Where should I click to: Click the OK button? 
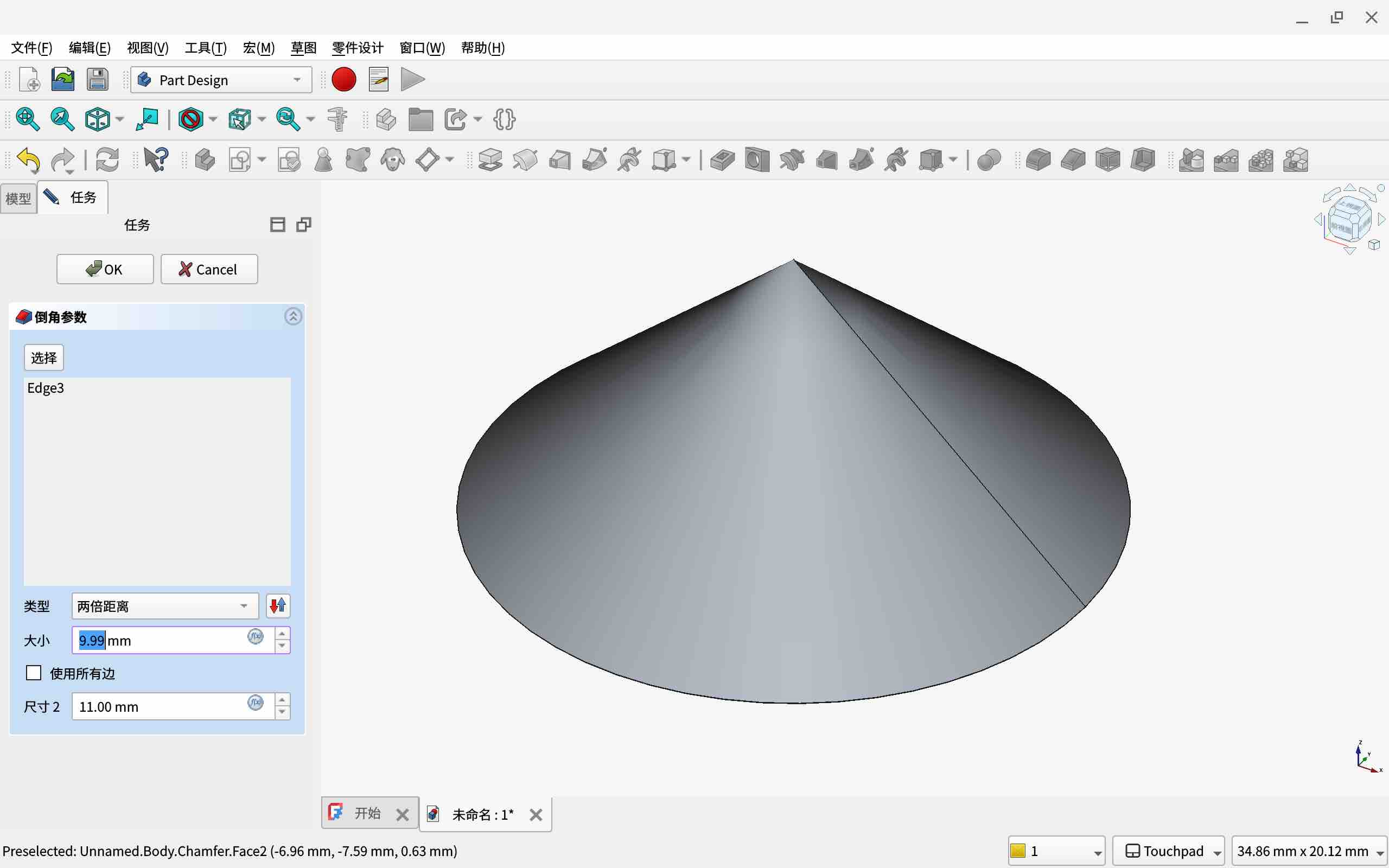click(x=105, y=269)
